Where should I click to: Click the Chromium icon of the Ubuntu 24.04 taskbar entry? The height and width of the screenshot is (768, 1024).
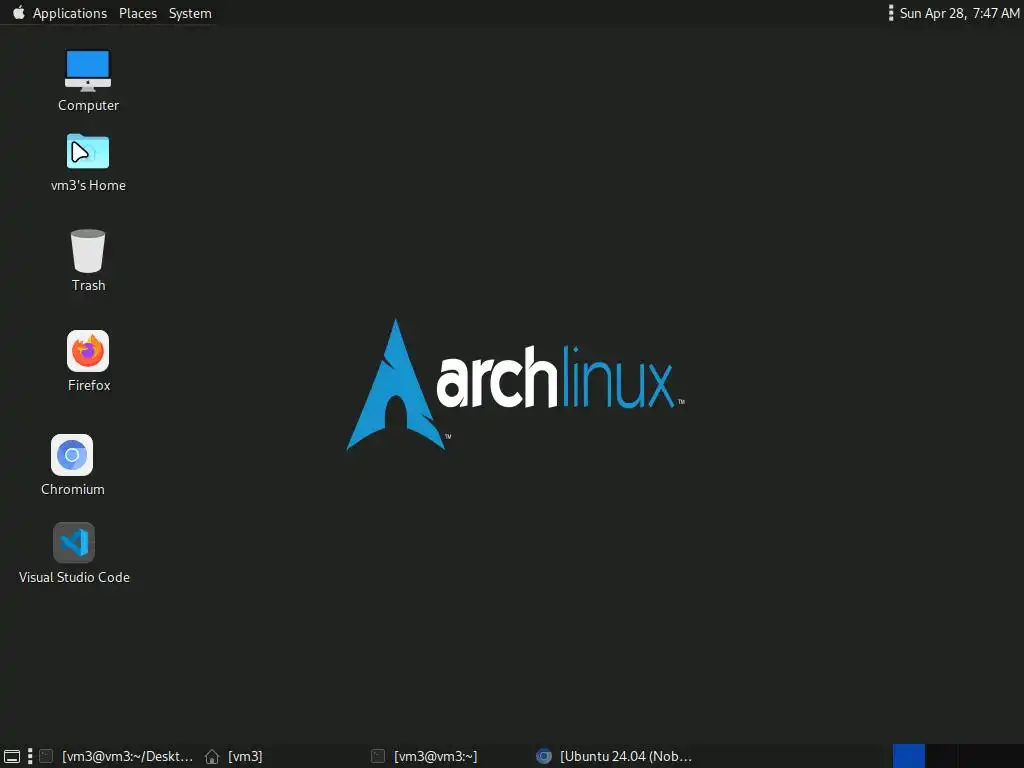point(543,756)
